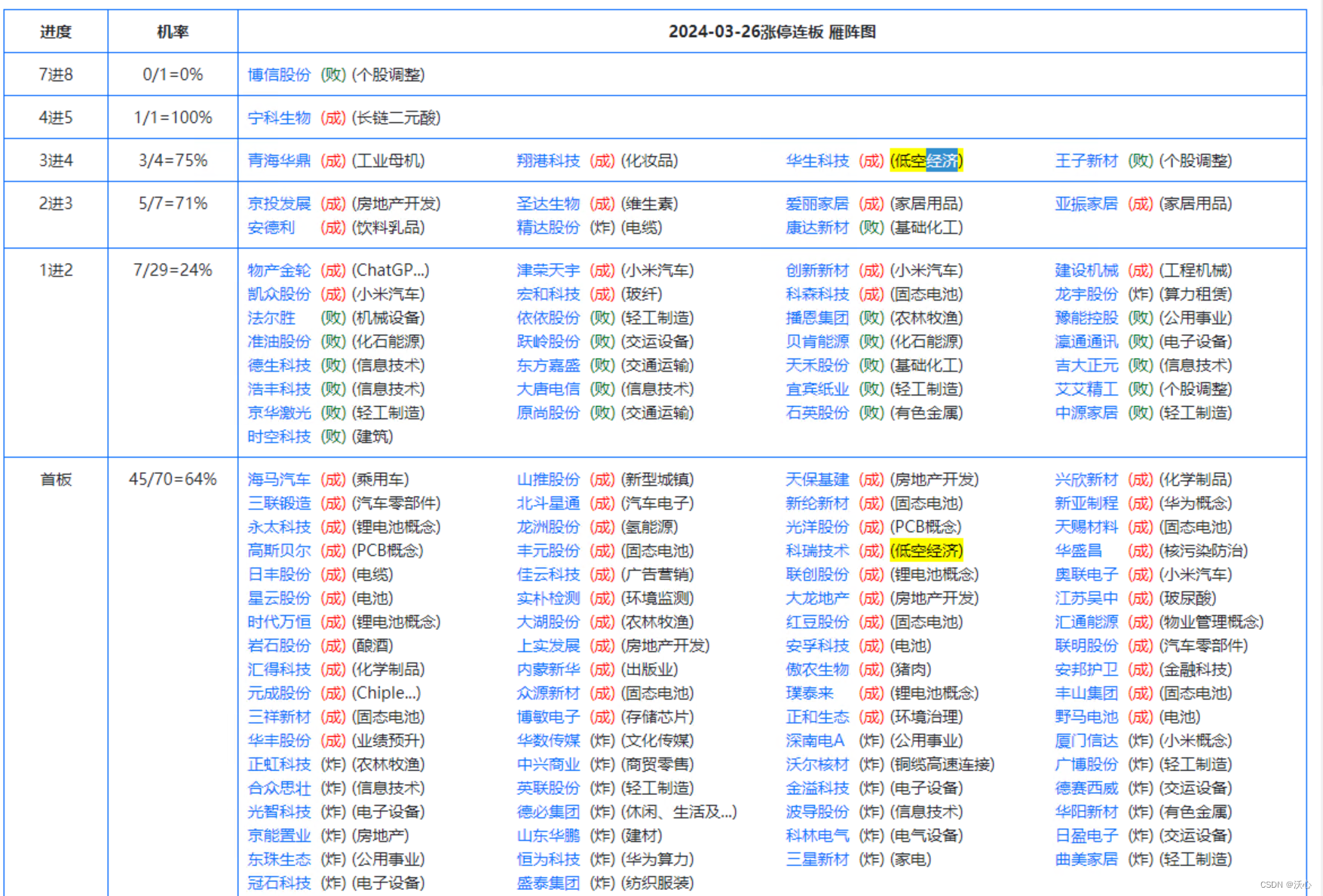This screenshot has height=896, width=1323.
Task: Open the 宁科生物 stock link
Action: click(279, 118)
